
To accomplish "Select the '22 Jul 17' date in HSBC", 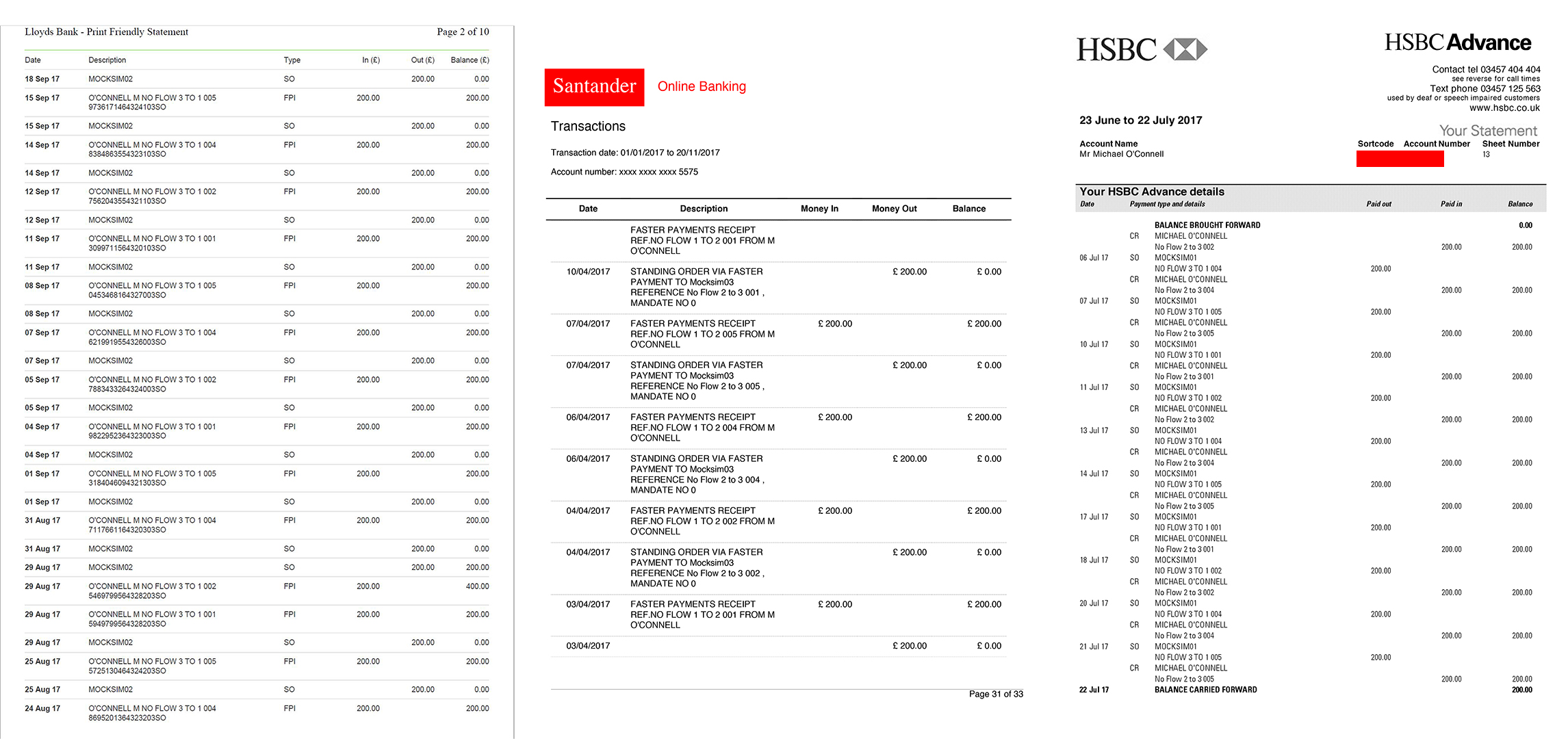I will [1094, 690].
